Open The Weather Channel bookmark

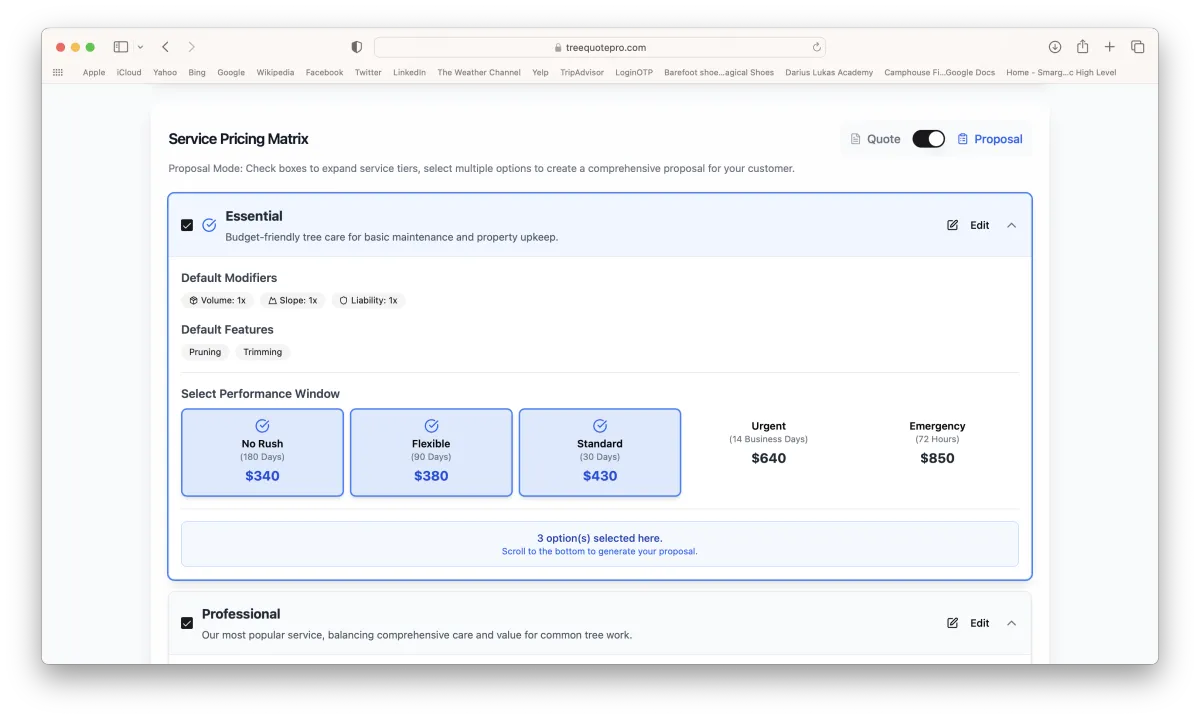[x=479, y=72]
